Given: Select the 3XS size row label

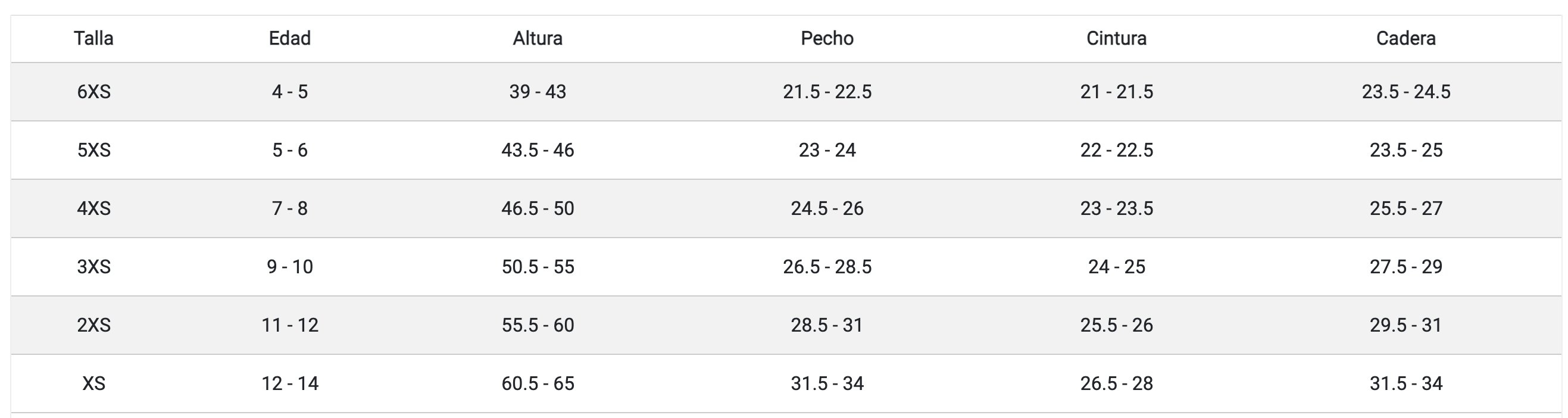Looking at the screenshot, I should coord(93,267).
